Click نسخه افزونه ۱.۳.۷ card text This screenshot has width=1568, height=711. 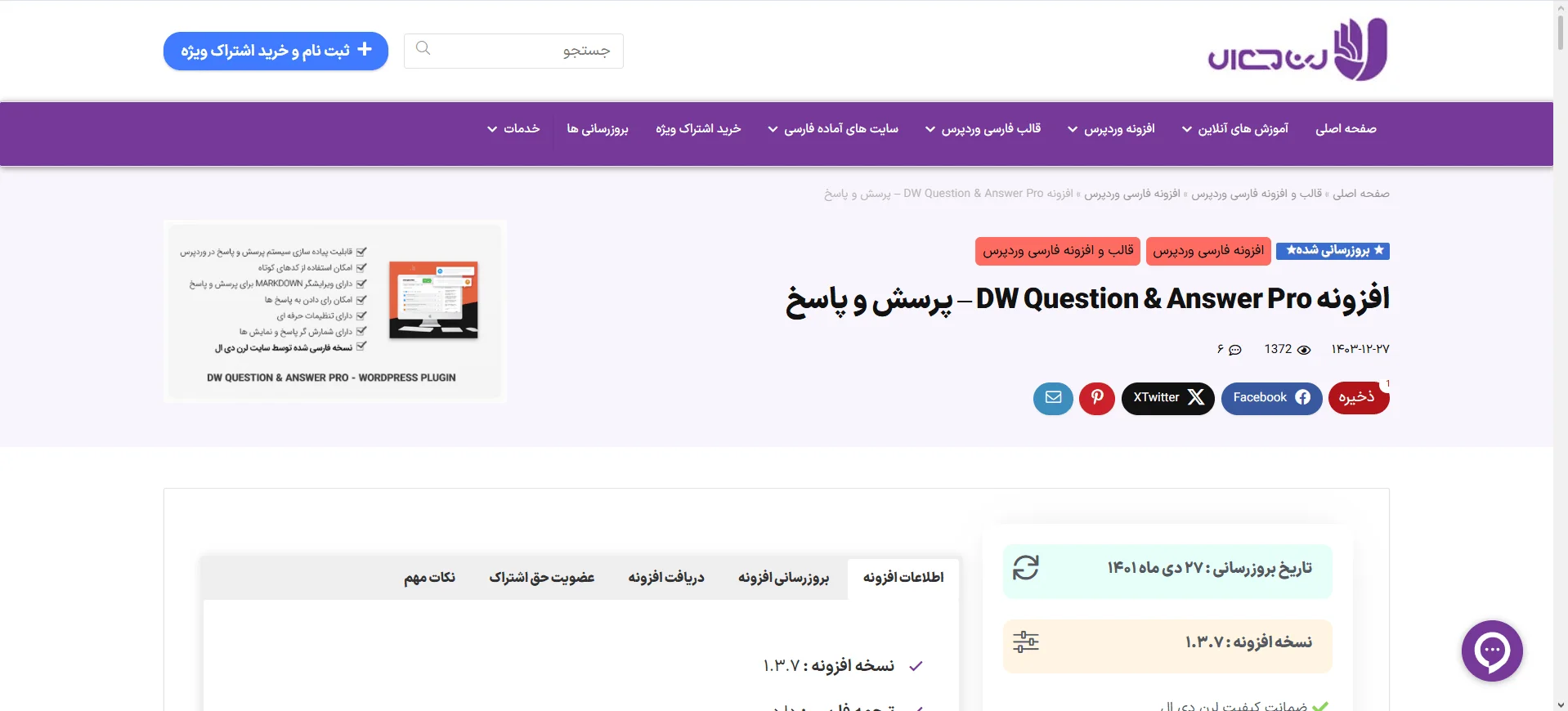pos(1248,642)
